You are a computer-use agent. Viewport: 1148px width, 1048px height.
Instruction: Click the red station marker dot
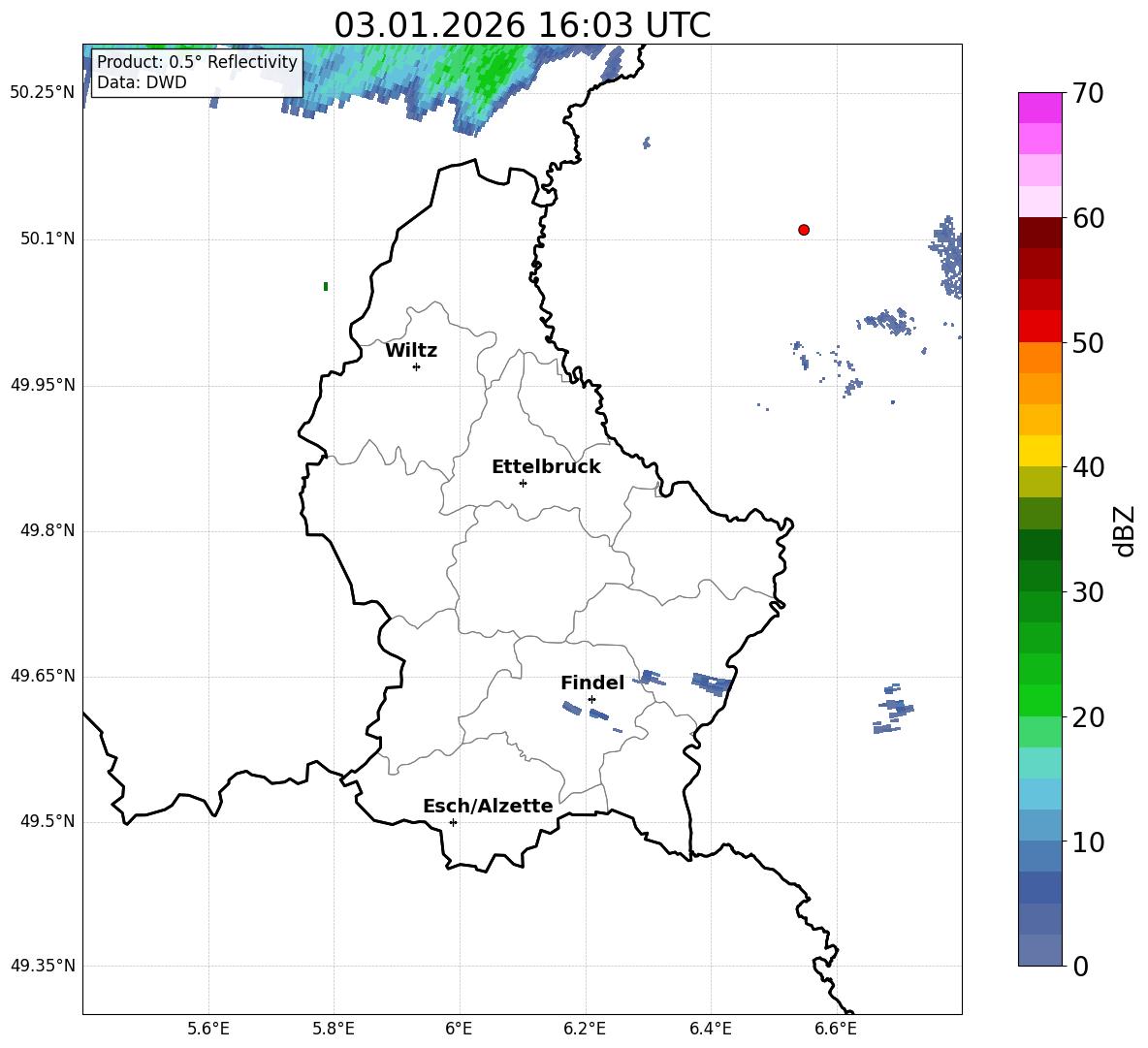804,230
